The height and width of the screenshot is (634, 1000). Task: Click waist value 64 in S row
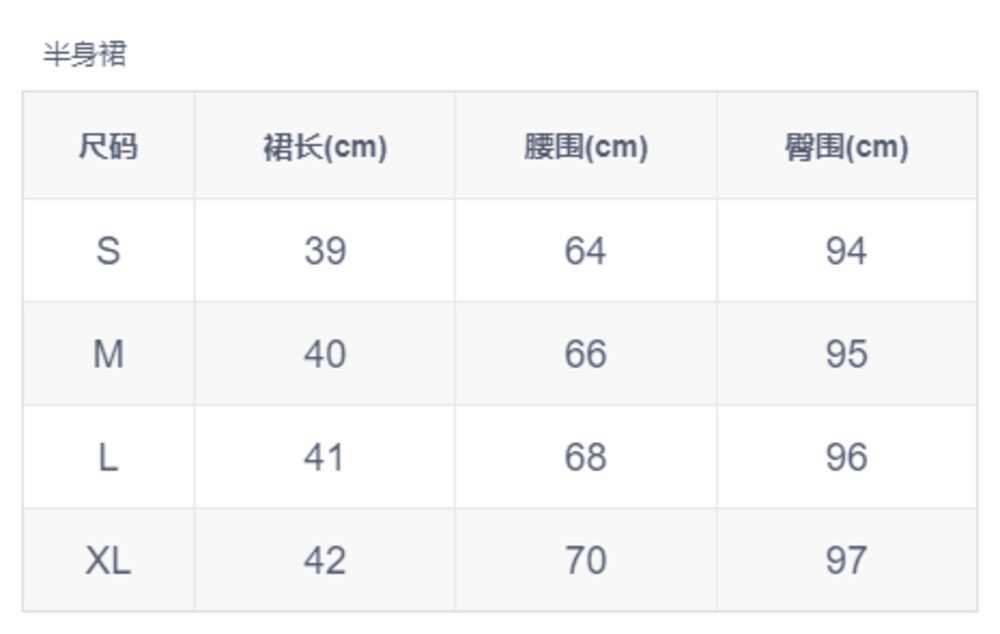[585, 250]
